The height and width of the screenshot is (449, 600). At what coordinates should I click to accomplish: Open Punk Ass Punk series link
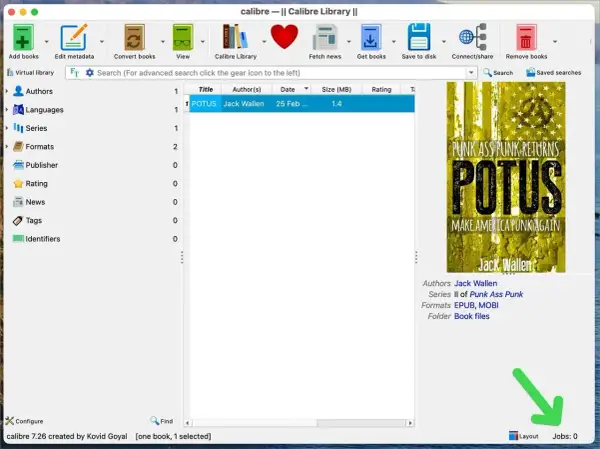click(496, 294)
